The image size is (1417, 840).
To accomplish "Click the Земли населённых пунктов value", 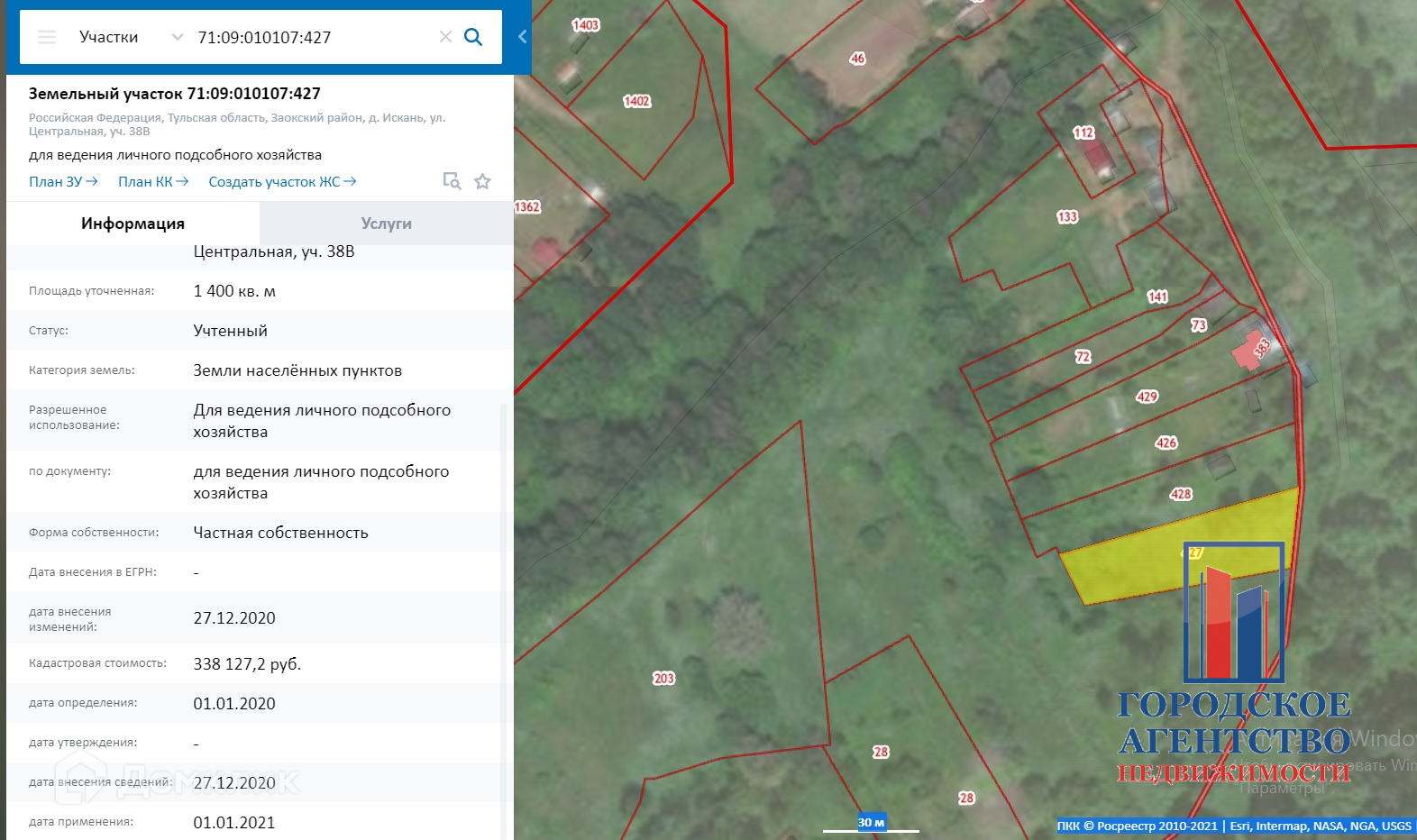I will pyautogui.click(x=297, y=370).
